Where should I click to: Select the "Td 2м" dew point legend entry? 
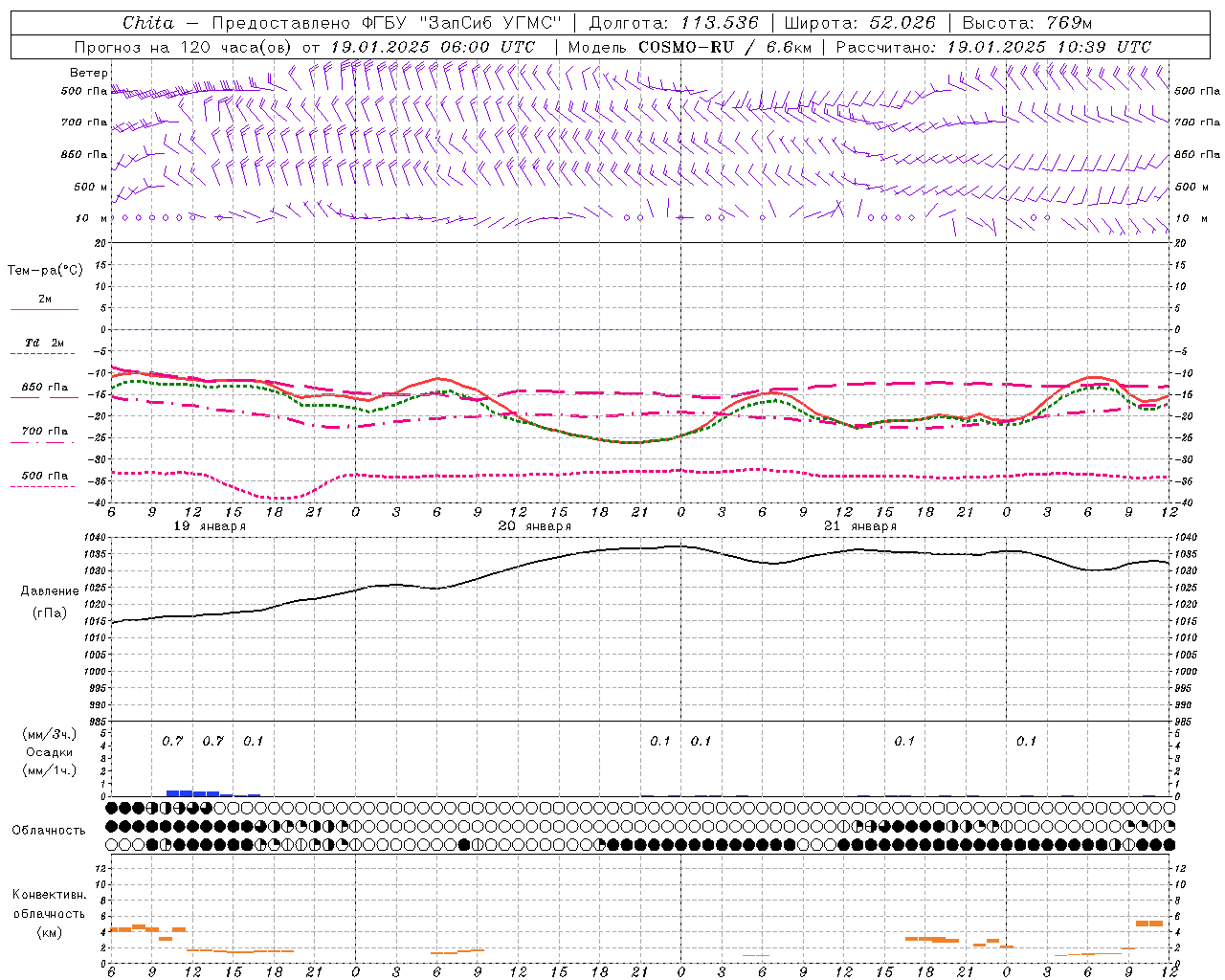44,343
